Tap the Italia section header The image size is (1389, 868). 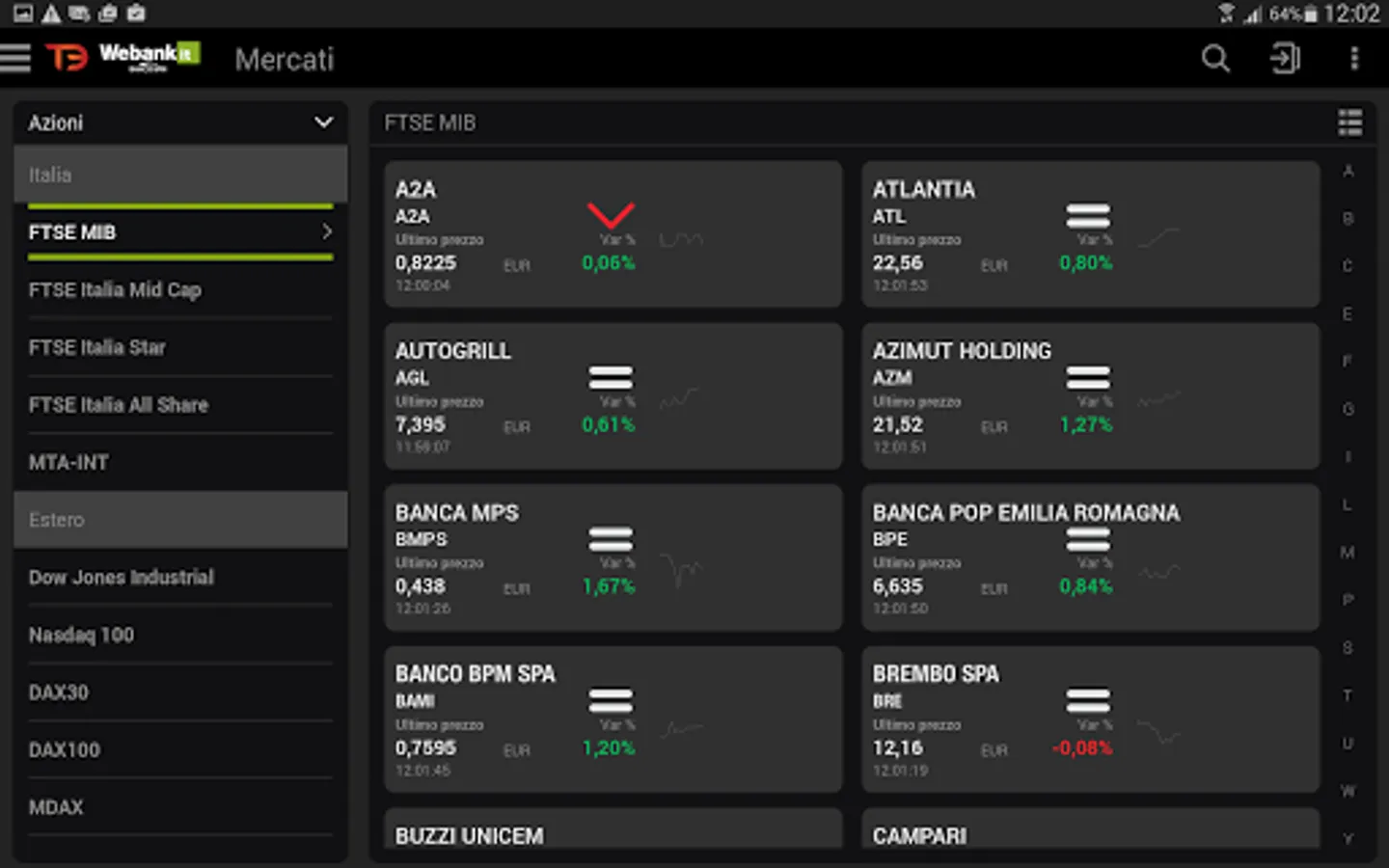point(180,175)
